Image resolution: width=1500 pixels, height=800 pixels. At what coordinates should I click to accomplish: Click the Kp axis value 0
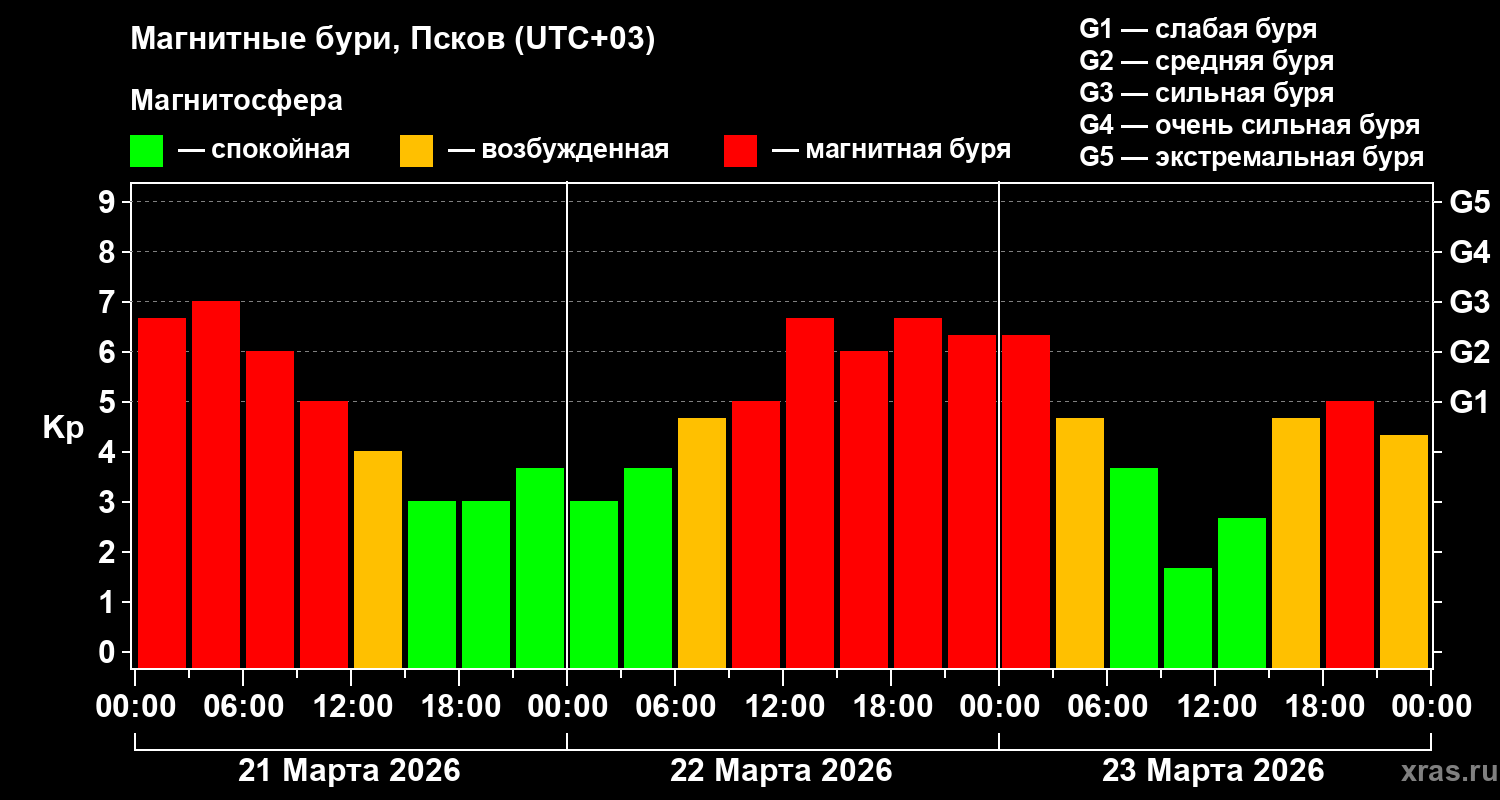point(107,652)
